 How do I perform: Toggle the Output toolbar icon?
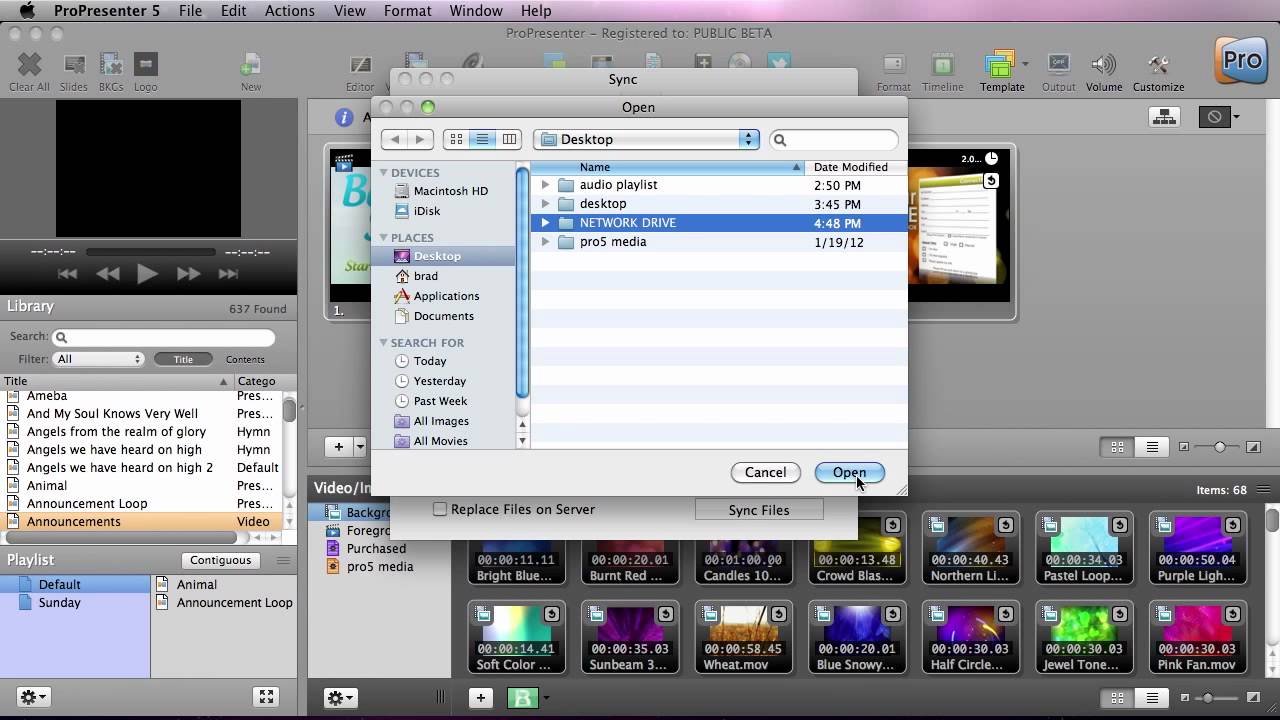click(x=1058, y=66)
